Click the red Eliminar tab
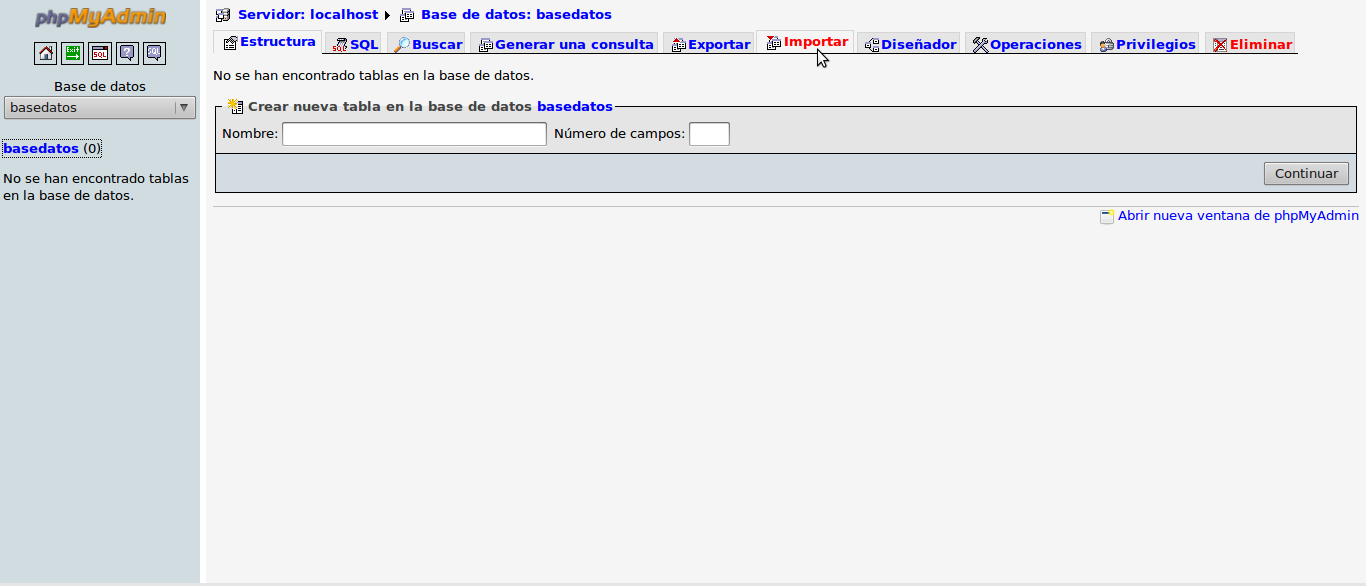This screenshot has width=1366, height=586. pyautogui.click(x=1251, y=44)
